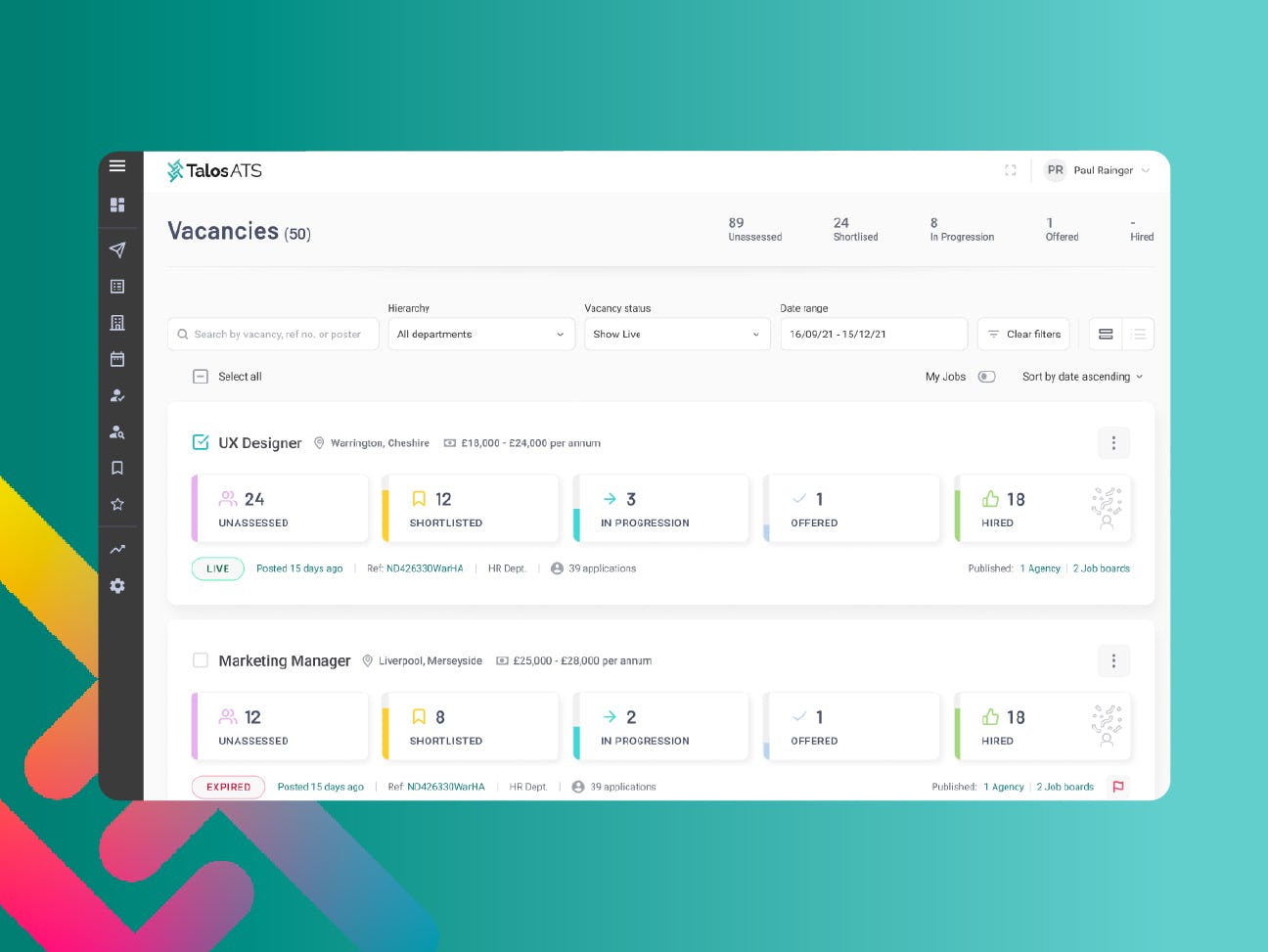Click the red flag on Marketing Manager

pyautogui.click(x=1118, y=787)
